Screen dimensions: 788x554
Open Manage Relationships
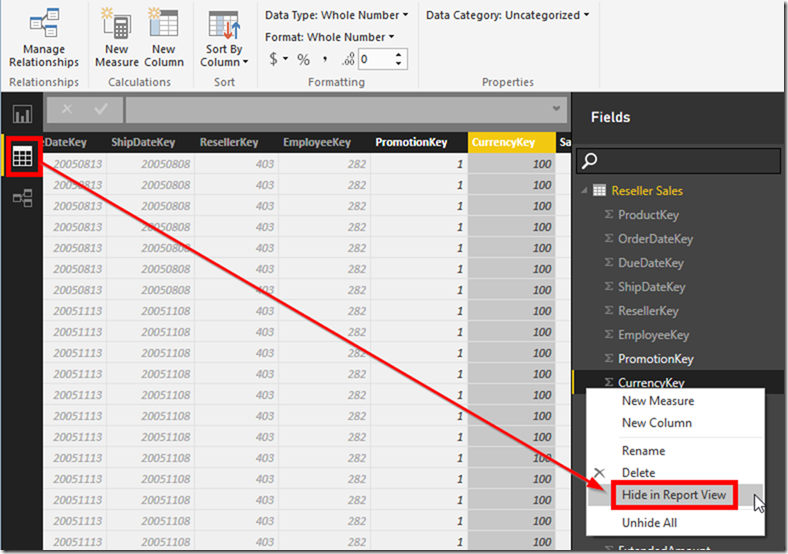click(44, 38)
